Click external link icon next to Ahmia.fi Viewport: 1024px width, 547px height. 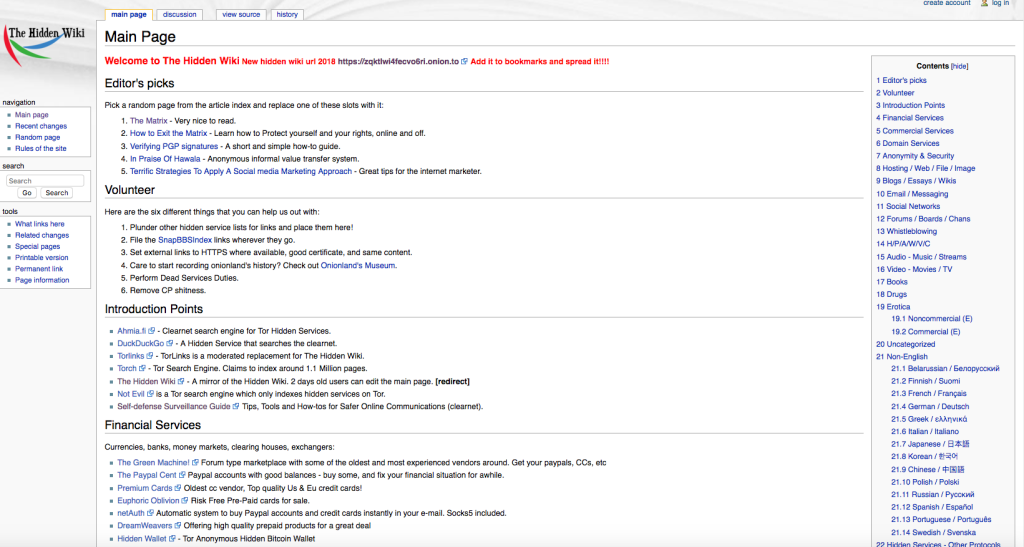click(152, 331)
